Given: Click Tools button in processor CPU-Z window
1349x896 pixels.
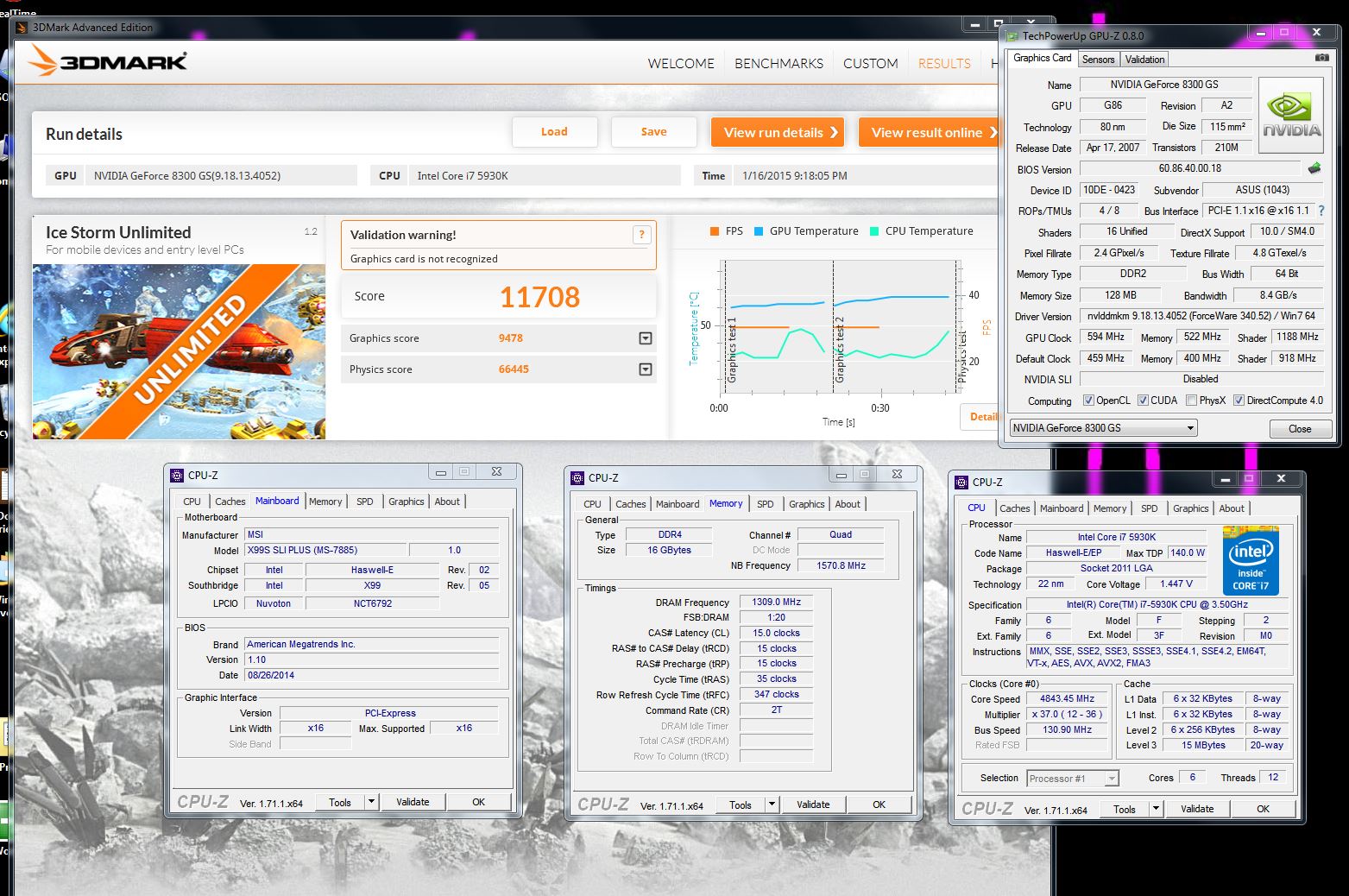Looking at the screenshot, I should click(1124, 809).
